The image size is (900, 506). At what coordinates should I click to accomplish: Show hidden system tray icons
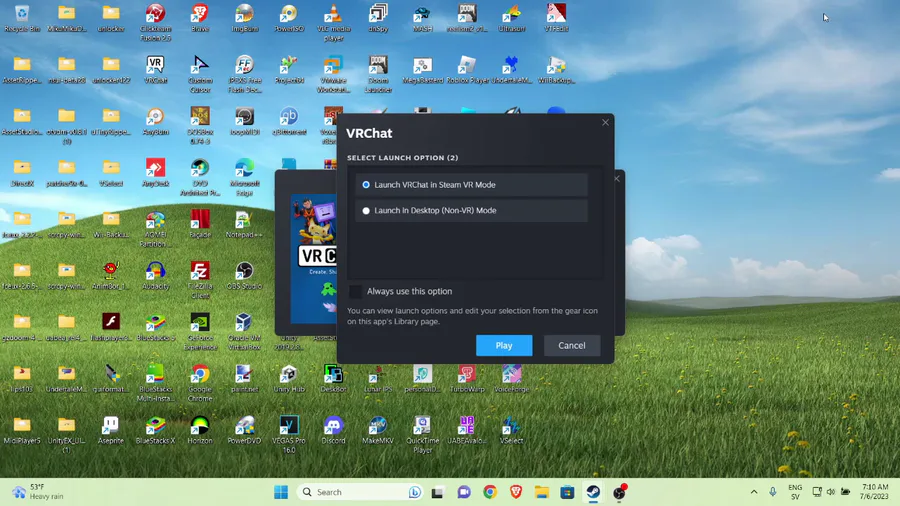coord(754,492)
